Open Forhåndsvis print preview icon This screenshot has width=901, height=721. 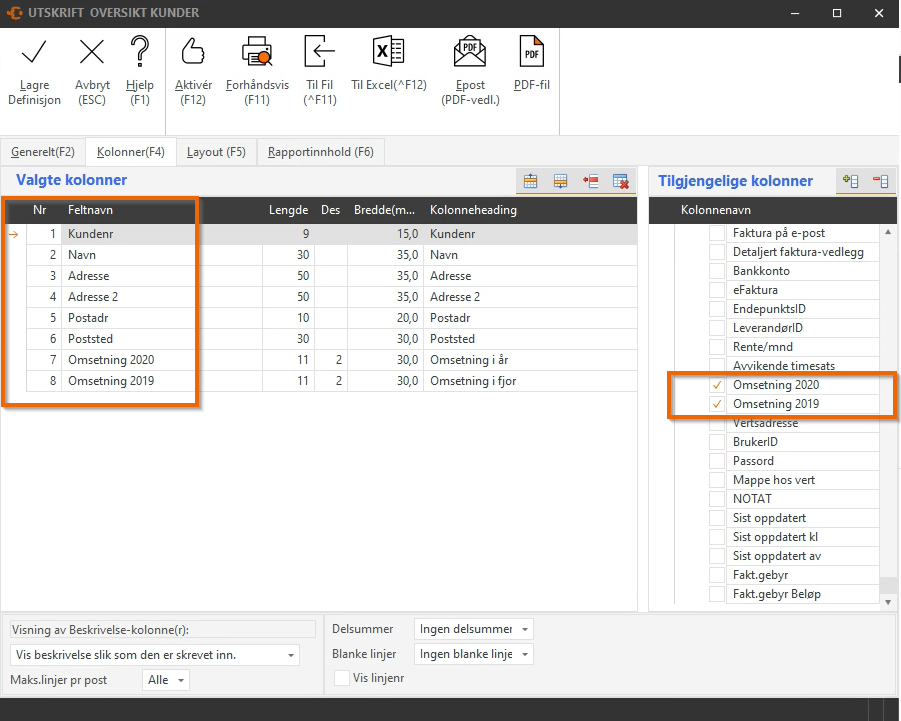(x=257, y=53)
